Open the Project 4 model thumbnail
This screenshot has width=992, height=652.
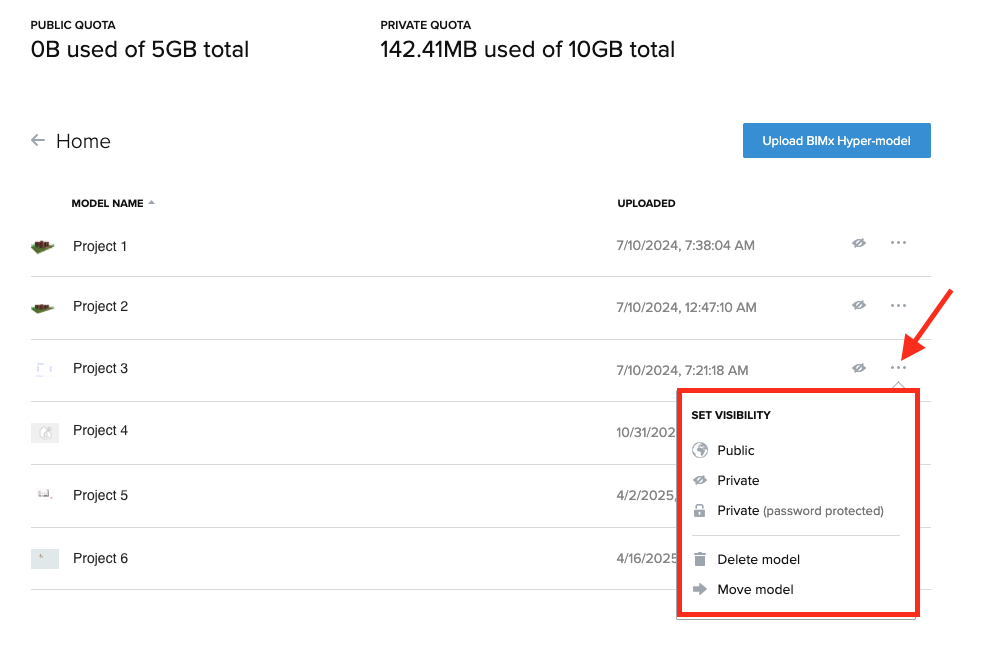[45, 433]
